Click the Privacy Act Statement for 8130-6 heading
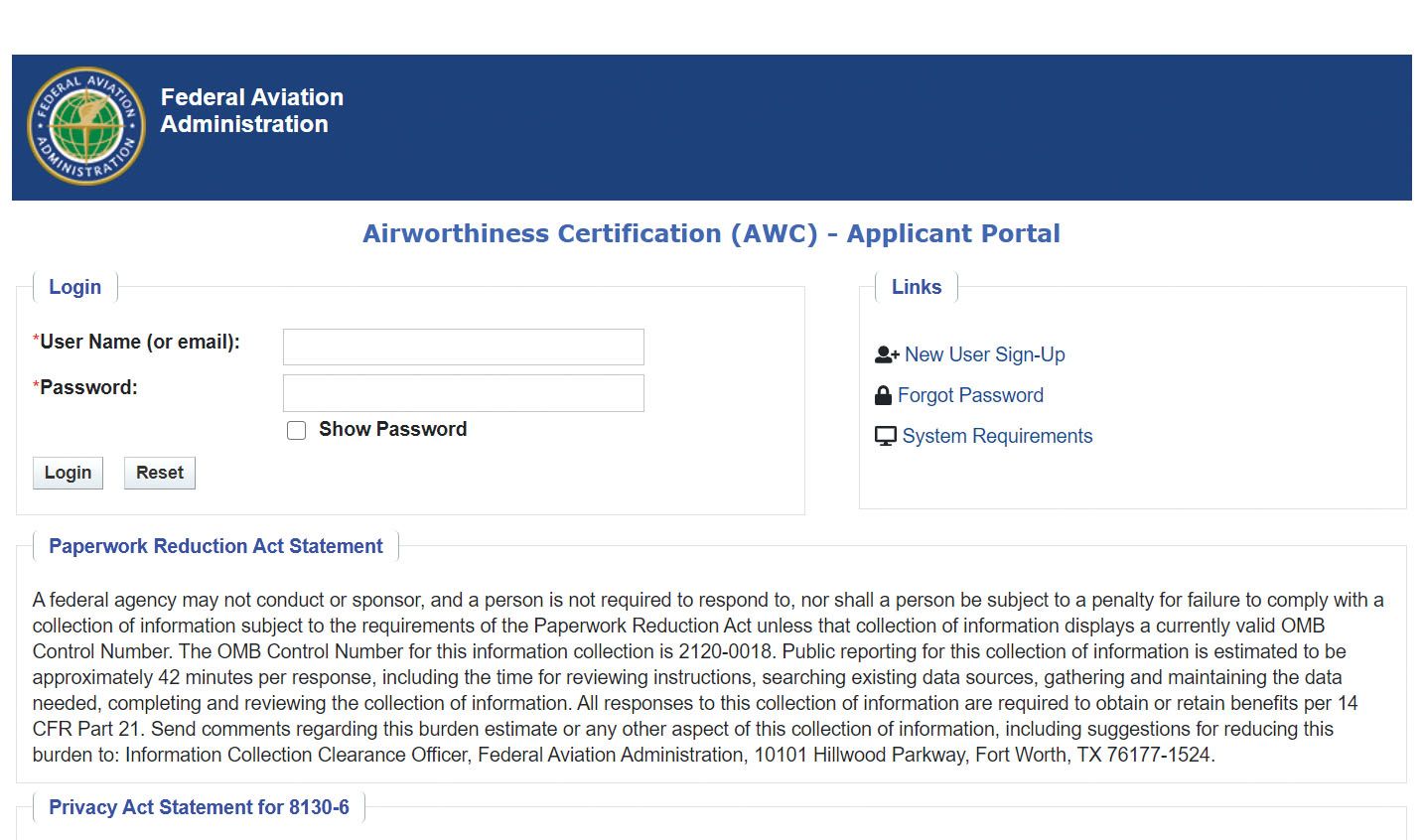 199,807
